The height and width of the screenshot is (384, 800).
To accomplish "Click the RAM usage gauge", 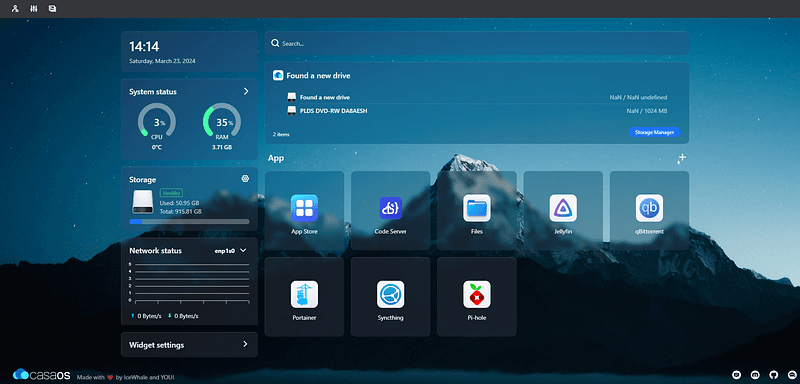I will tap(222, 121).
